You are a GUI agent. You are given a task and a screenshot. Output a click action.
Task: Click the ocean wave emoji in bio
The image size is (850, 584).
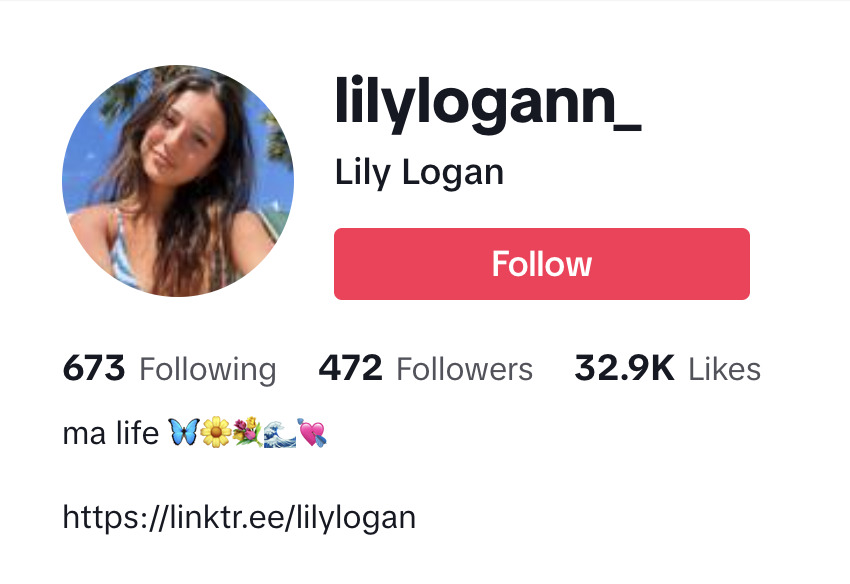click(x=280, y=433)
